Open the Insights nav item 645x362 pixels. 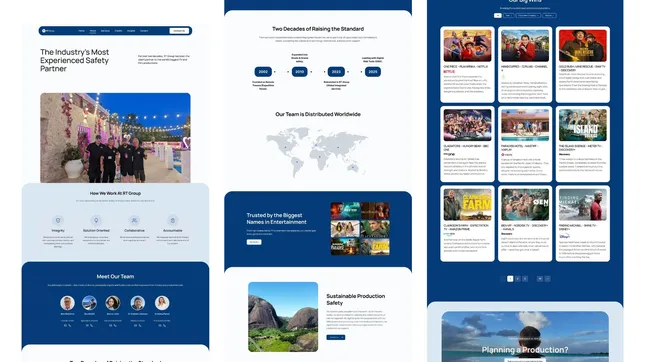click(x=131, y=31)
